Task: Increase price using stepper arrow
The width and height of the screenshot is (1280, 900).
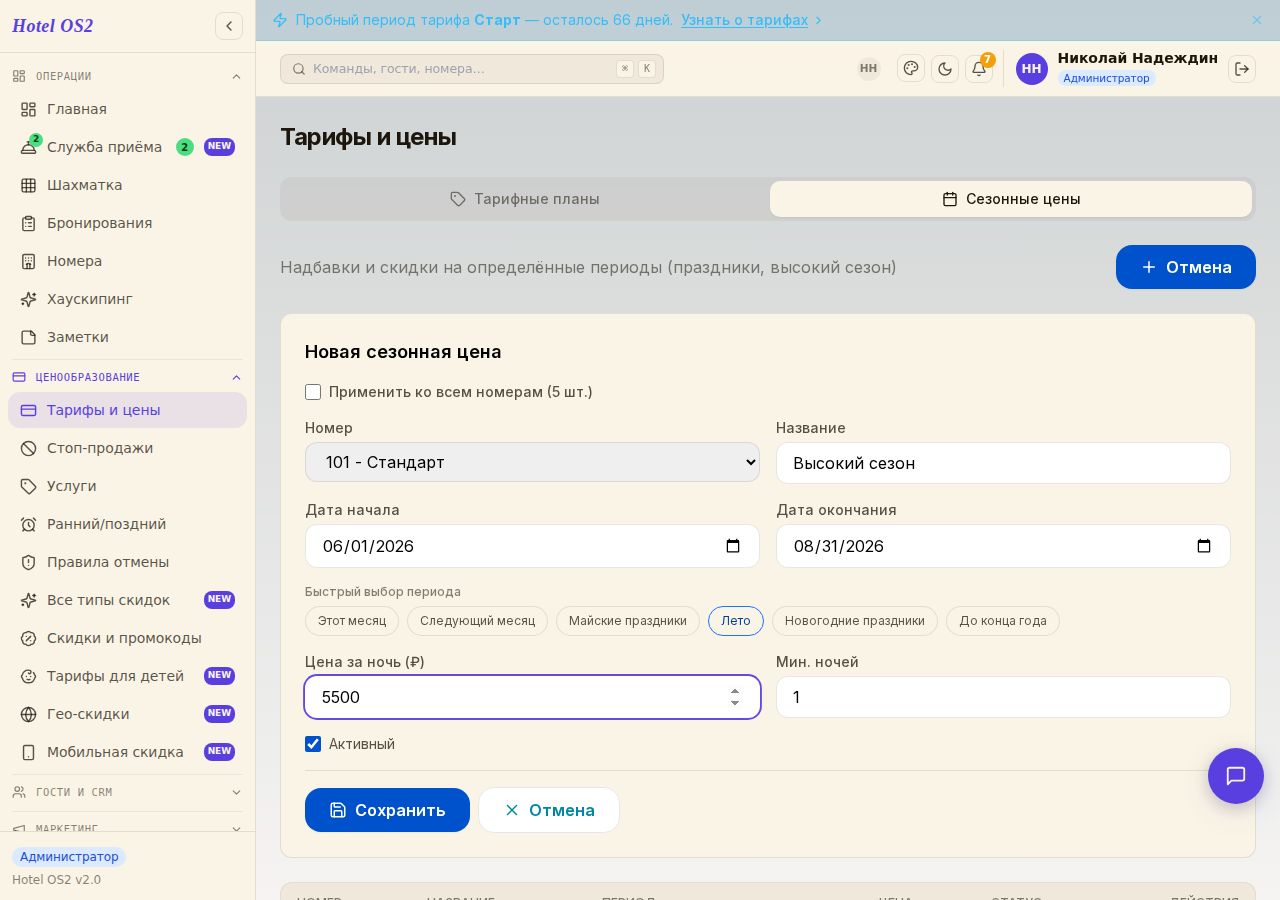Action: (x=735, y=690)
